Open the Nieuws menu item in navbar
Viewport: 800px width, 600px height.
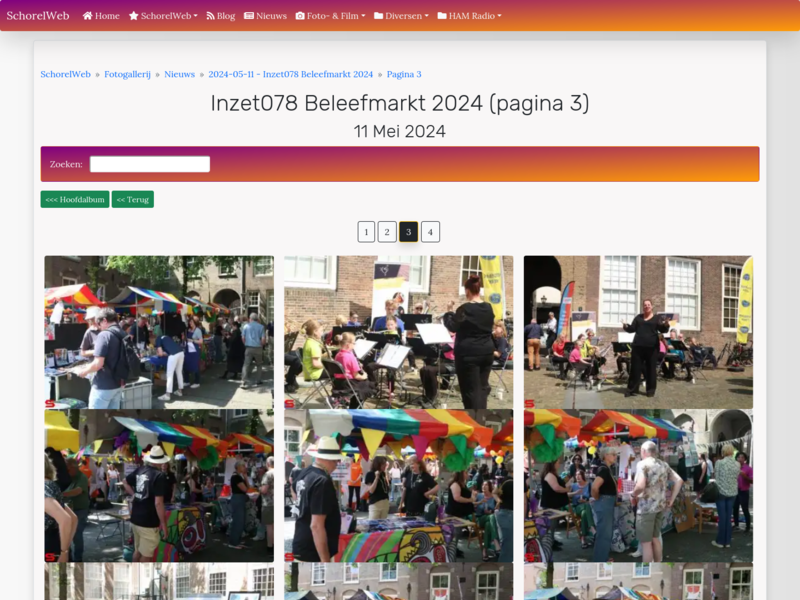[265, 16]
